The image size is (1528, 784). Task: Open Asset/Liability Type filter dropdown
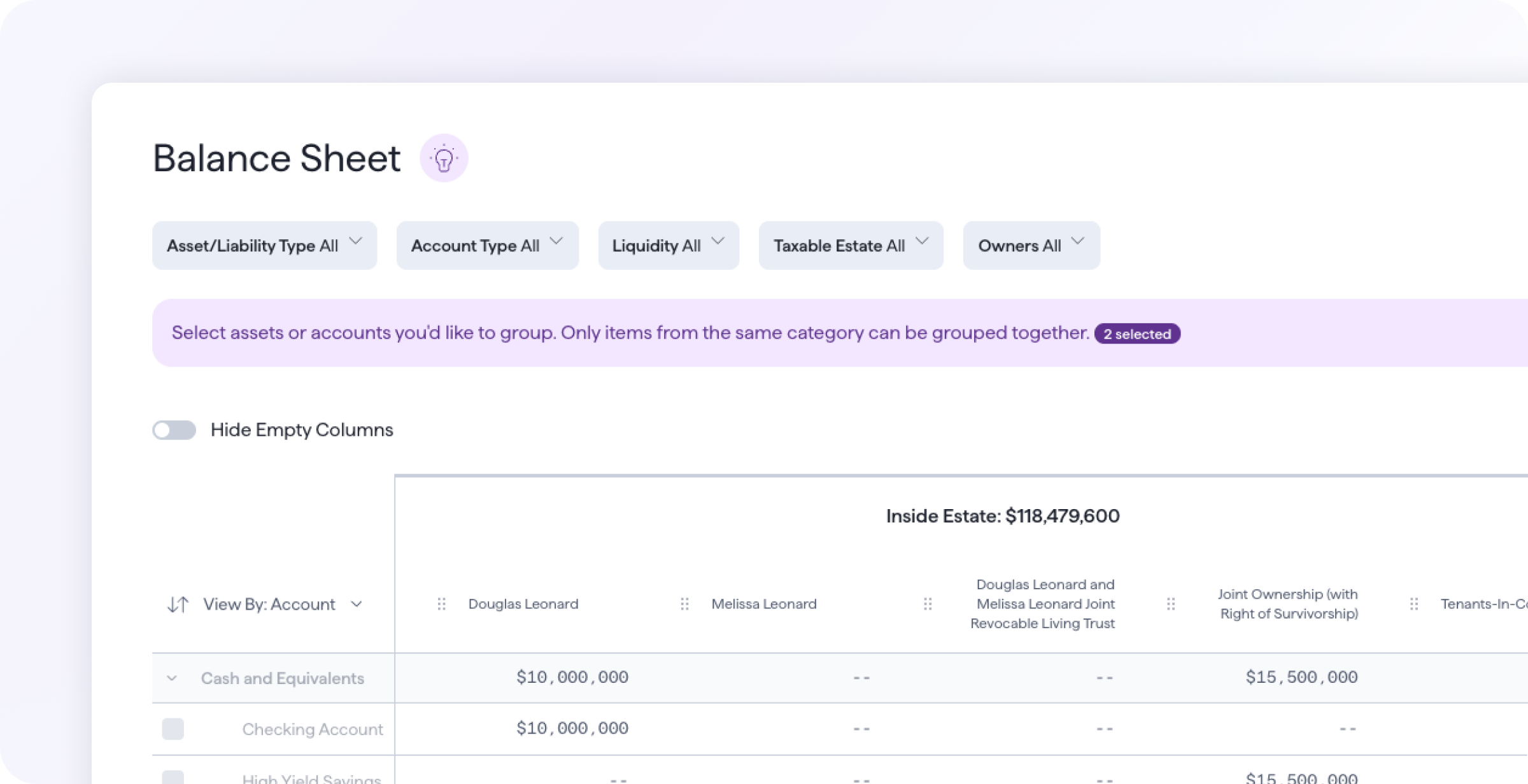(x=264, y=246)
